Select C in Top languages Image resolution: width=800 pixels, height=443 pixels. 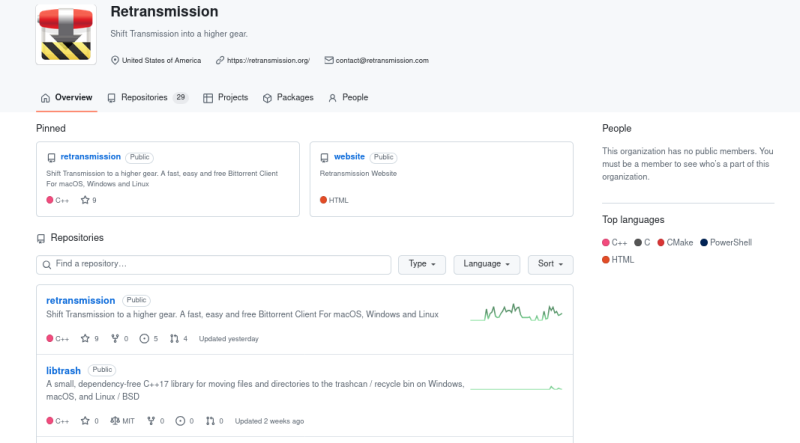(x=642, y=242)
